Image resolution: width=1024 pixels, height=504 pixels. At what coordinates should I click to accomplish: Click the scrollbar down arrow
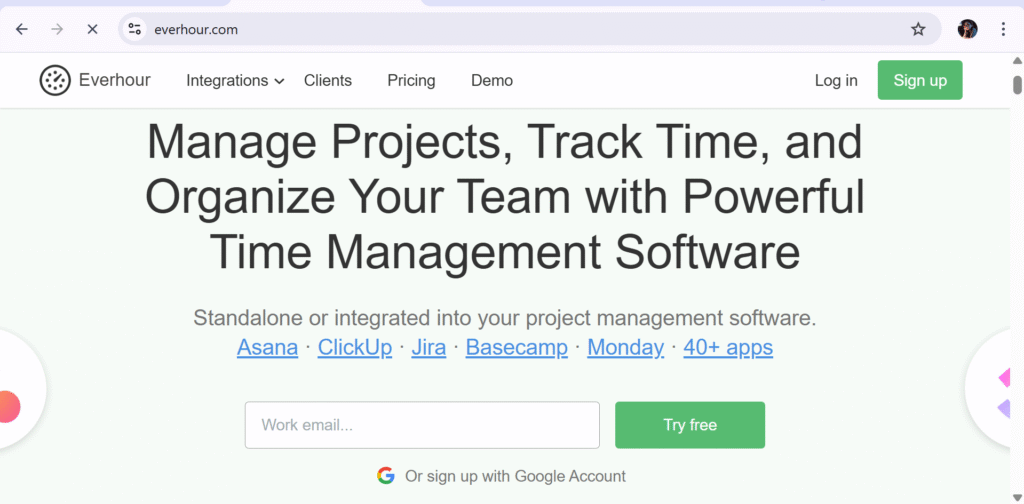(1017, 497)
